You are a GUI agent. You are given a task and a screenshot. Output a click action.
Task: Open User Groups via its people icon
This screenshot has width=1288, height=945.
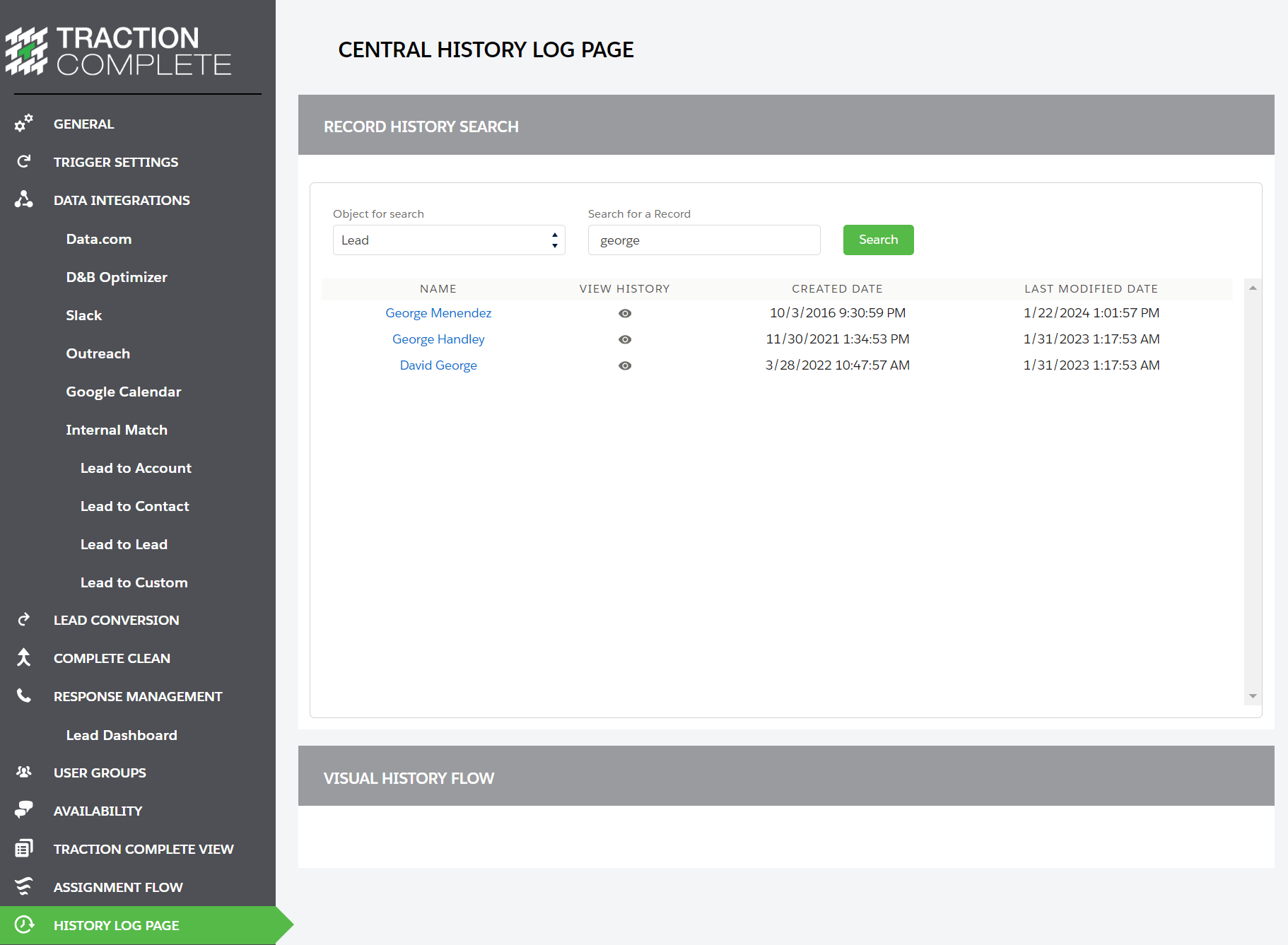[x=23, y=772]
